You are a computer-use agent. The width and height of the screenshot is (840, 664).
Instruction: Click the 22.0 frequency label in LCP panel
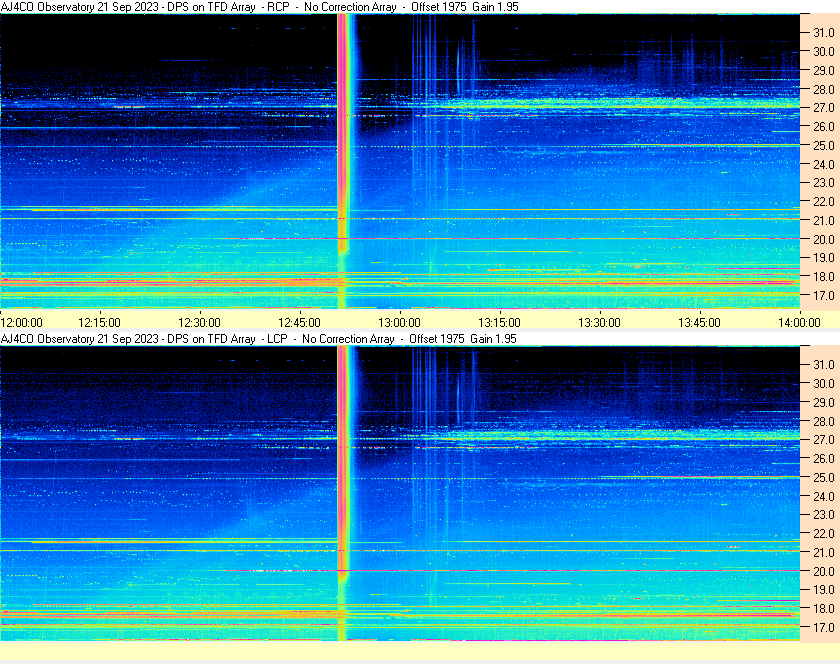(824, 533)
